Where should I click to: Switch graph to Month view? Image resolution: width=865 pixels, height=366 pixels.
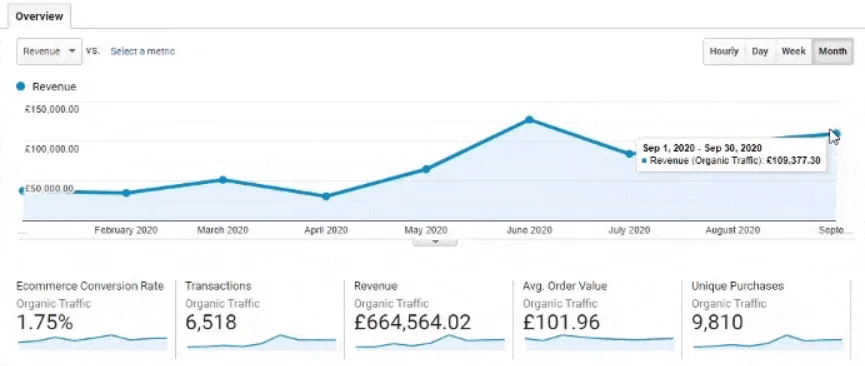832,51
